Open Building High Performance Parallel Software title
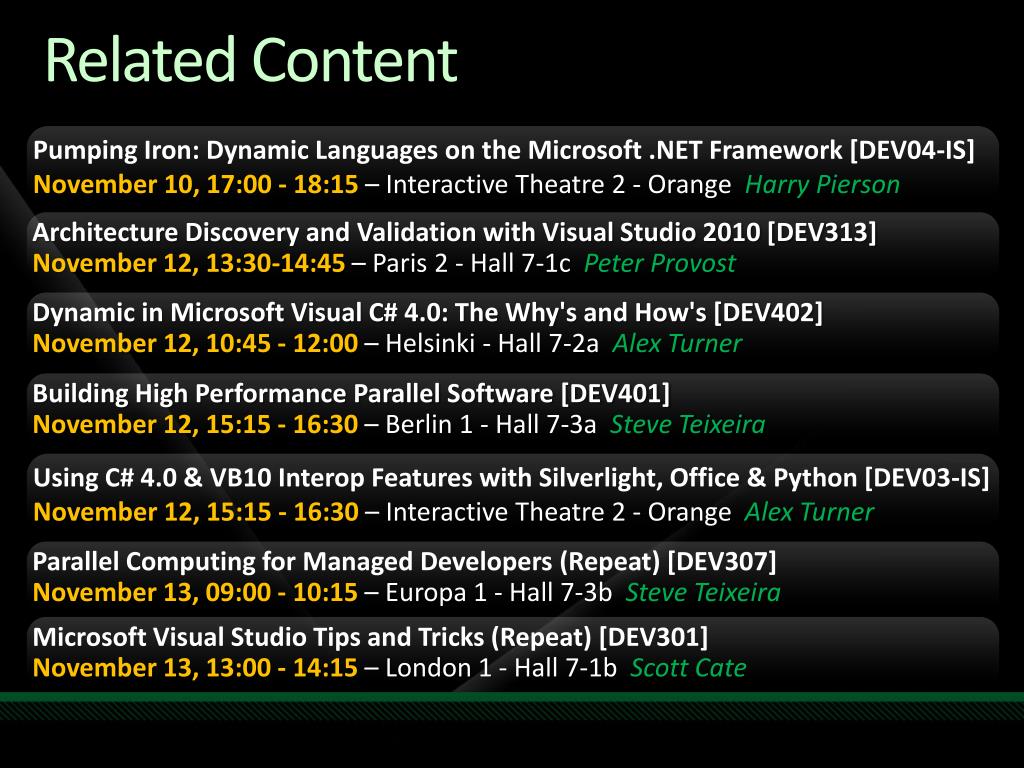Screen dimensions: 1024x768 tap(351, 394)
